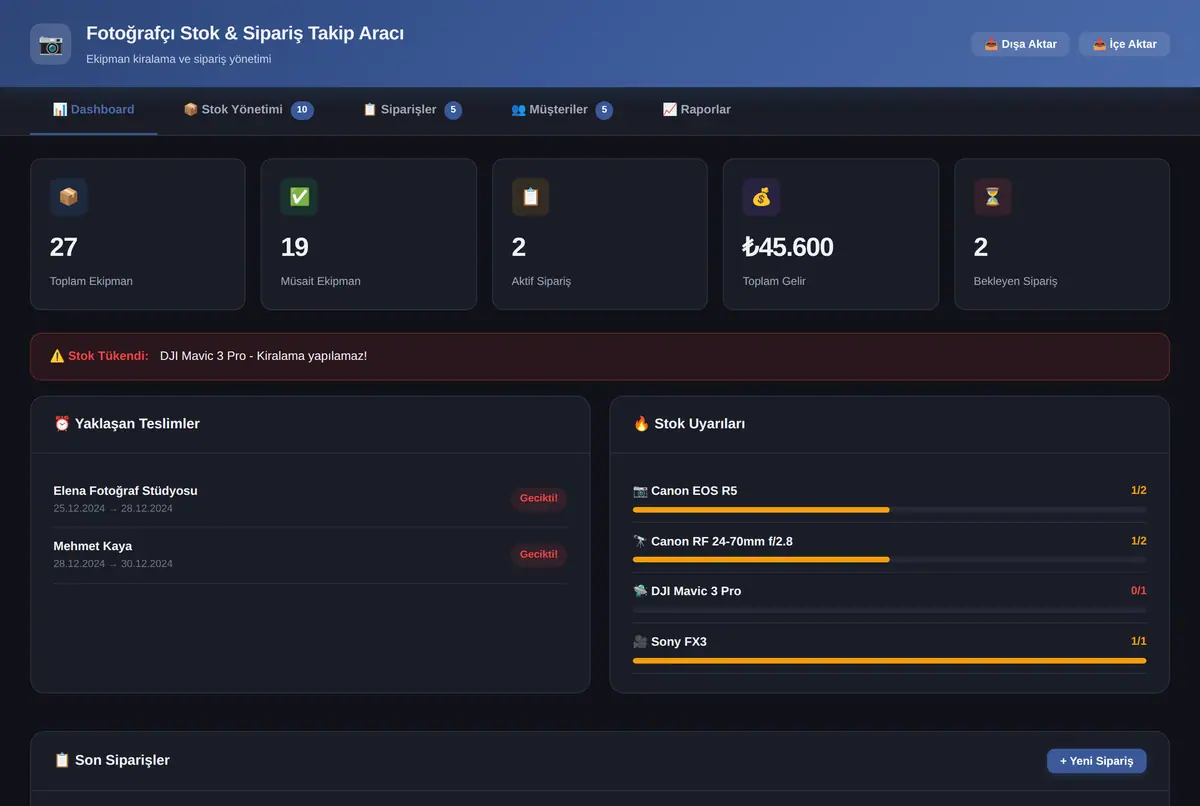Click the Dışa Aktar button

(1020, 44)
